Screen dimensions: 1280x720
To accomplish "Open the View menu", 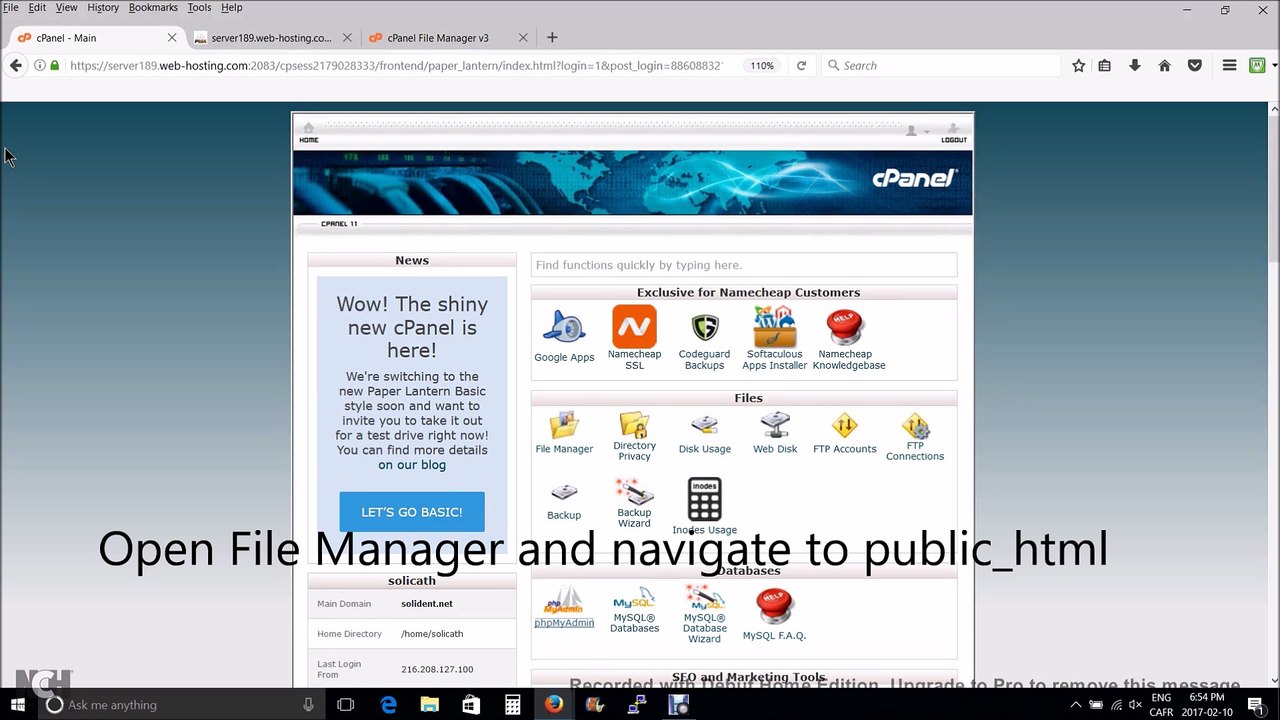I will (66, 7).
